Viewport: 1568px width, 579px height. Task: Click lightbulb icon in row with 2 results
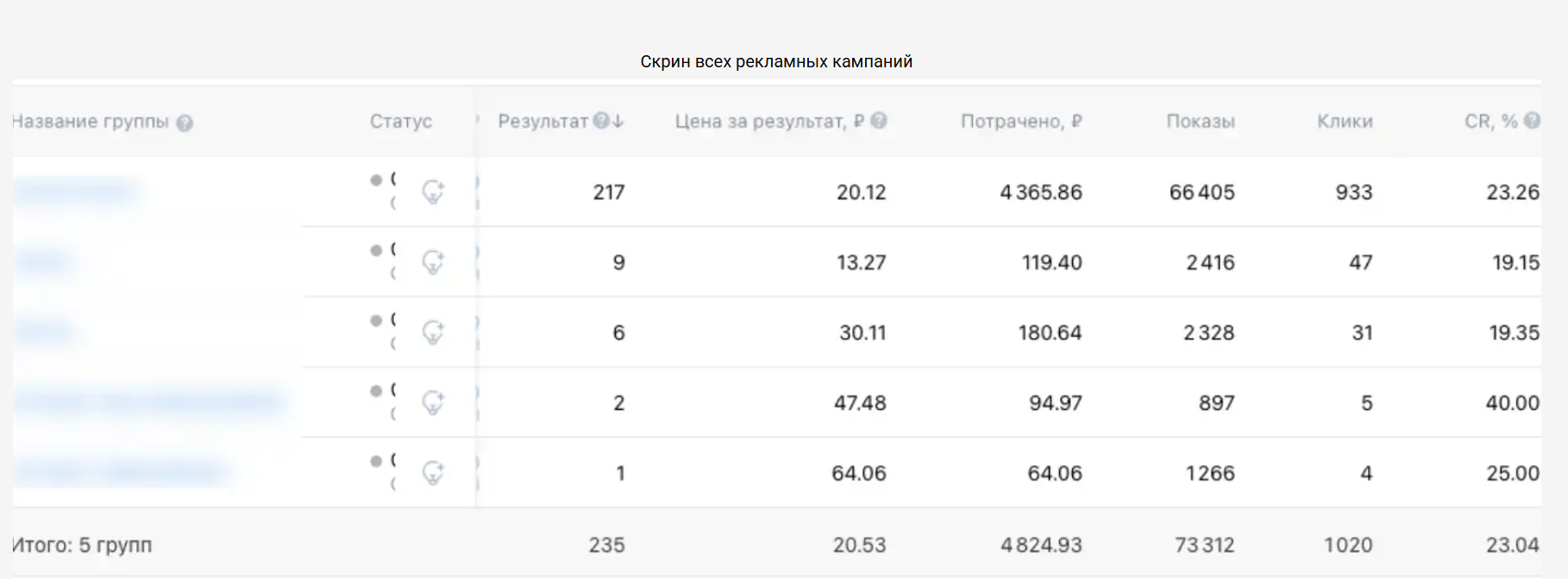pos(433,402)
